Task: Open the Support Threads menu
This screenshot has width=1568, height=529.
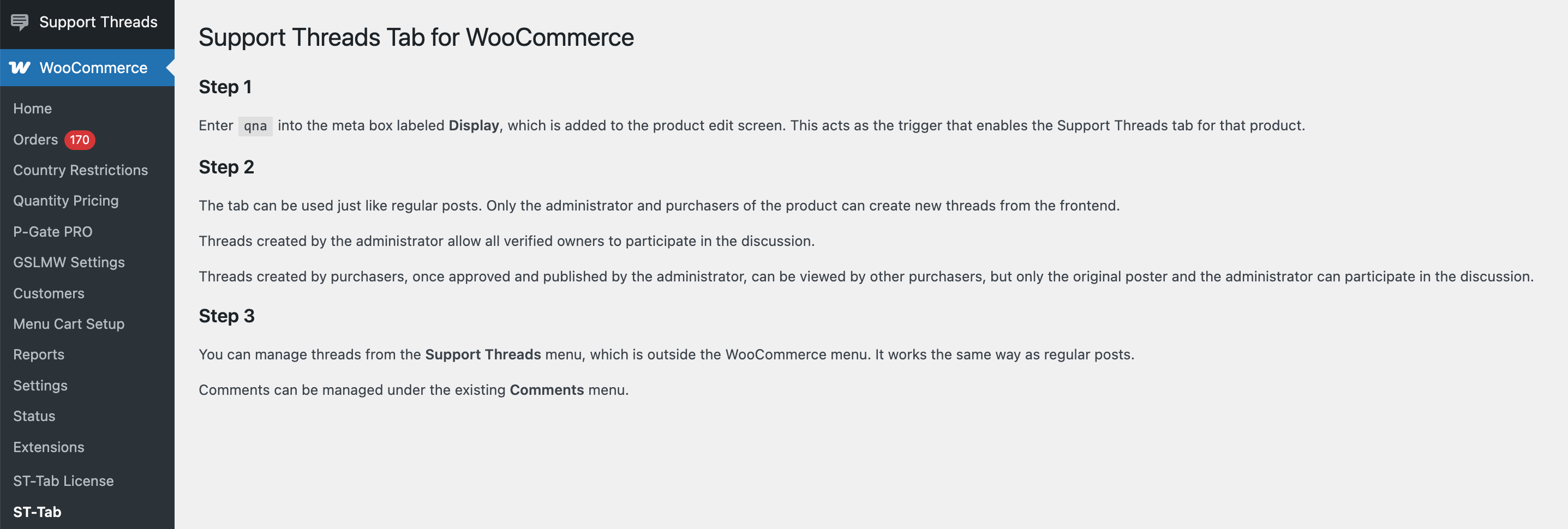Action: coord(98,22)
